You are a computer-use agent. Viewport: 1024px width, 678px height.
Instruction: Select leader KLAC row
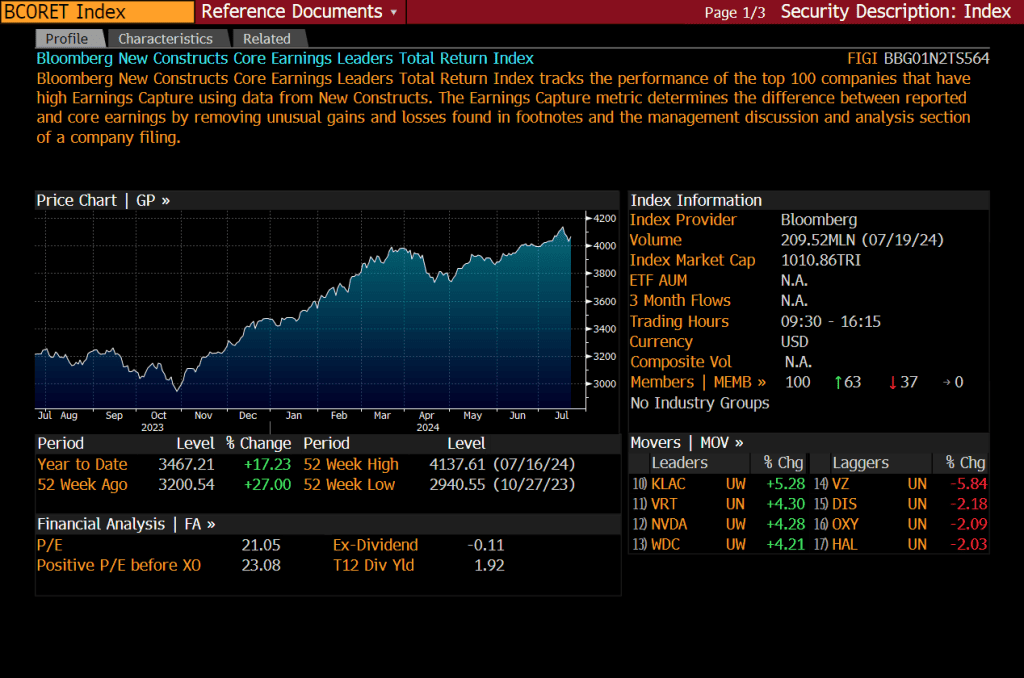(718, 484)
